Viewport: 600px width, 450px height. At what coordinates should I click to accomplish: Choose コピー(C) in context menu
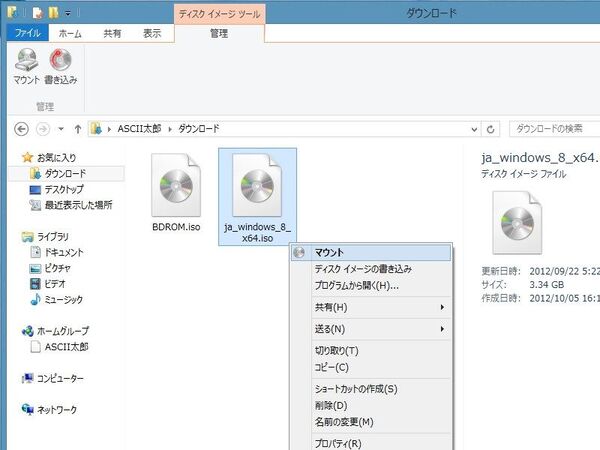(371, 367)
